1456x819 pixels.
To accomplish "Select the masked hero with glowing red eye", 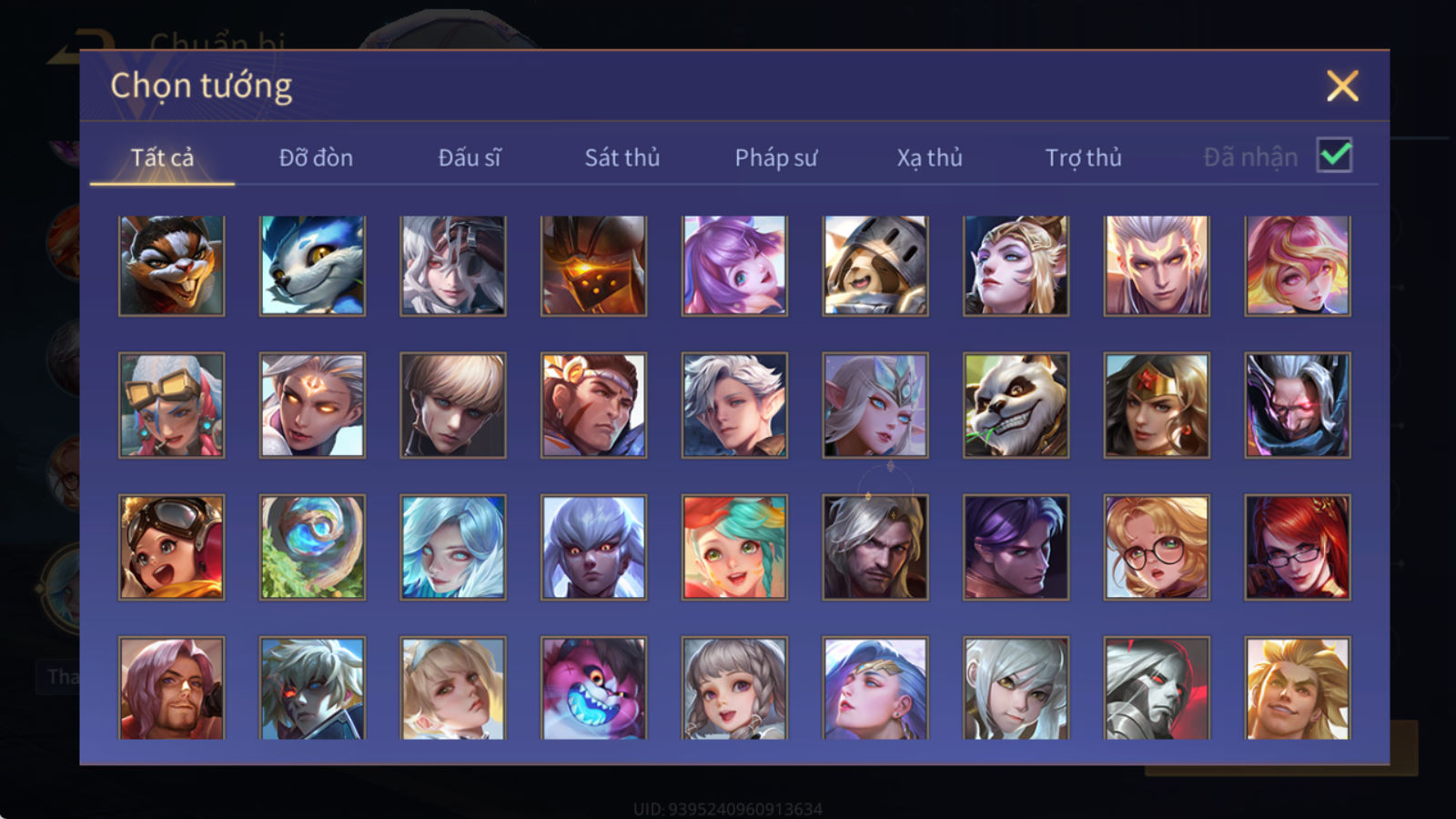I will click(1298, 406).
